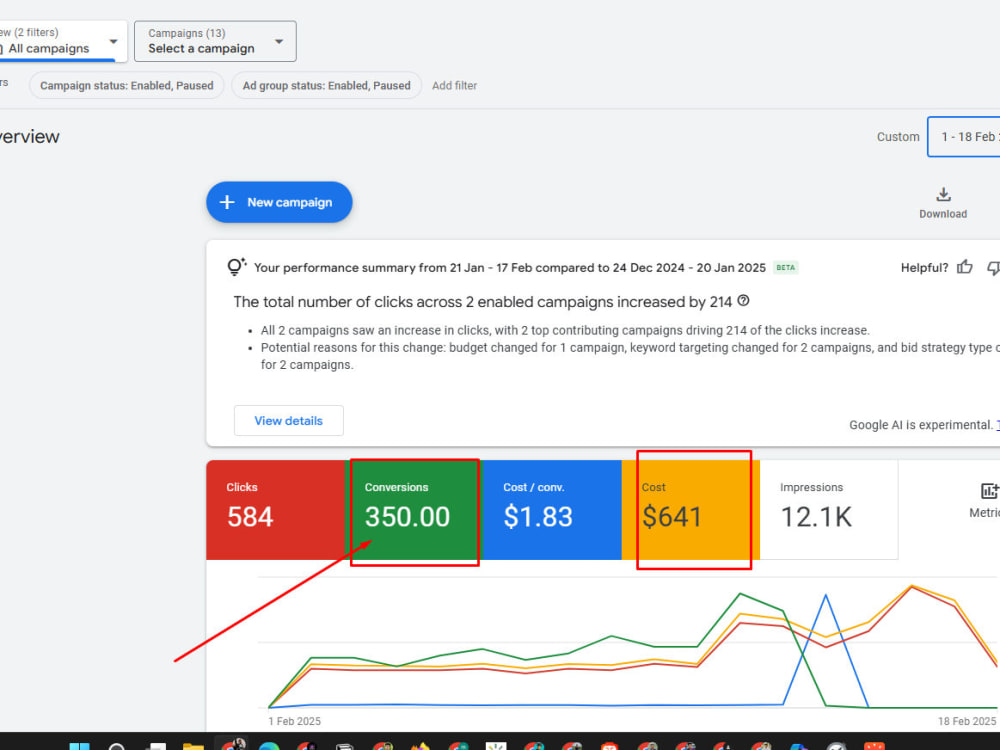Image resolution: width=1000 pixels, height=750 pixels.
Task: Click the '1 Feb 2025' chart axis label
Action: pos(295,721)
